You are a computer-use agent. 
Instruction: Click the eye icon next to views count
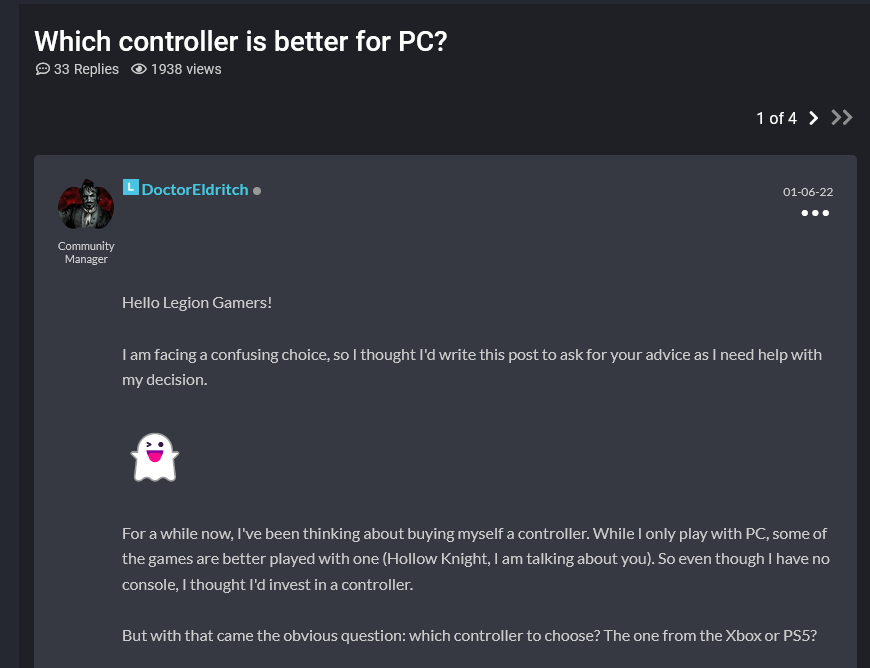click(x=138, y=69)
